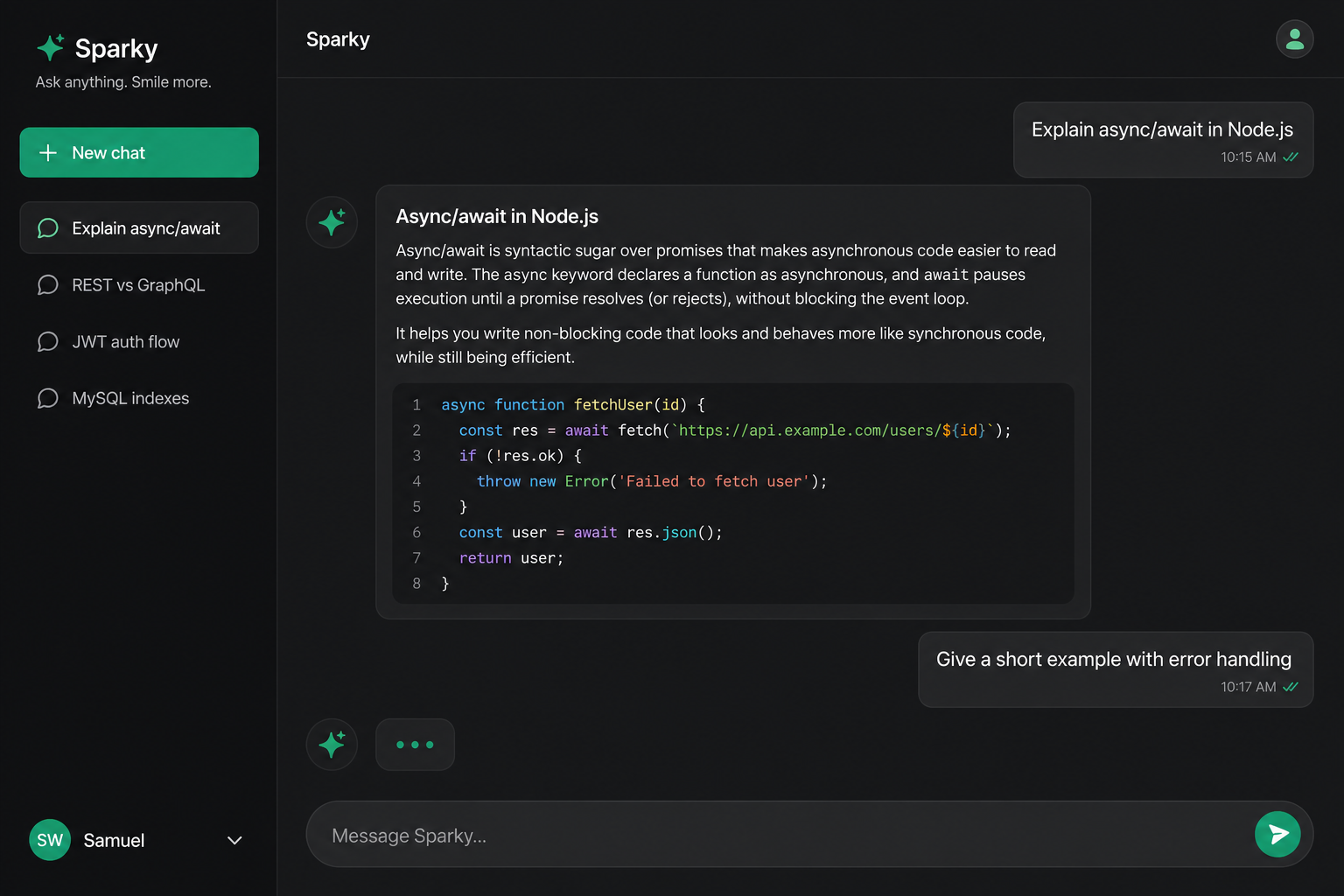This screenshot has height=896, width=1344.
Task: Open the MySQL indexes conversation
Action: 139,398
